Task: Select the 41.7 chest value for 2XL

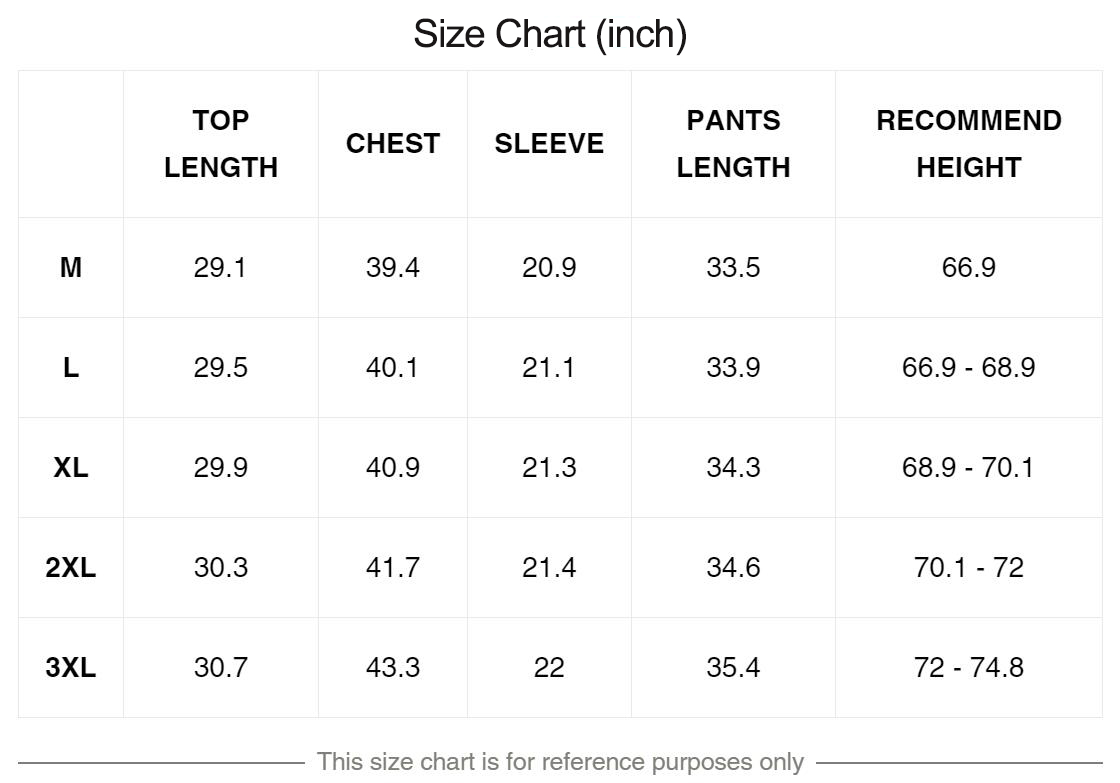Action: tap(393, 567)
